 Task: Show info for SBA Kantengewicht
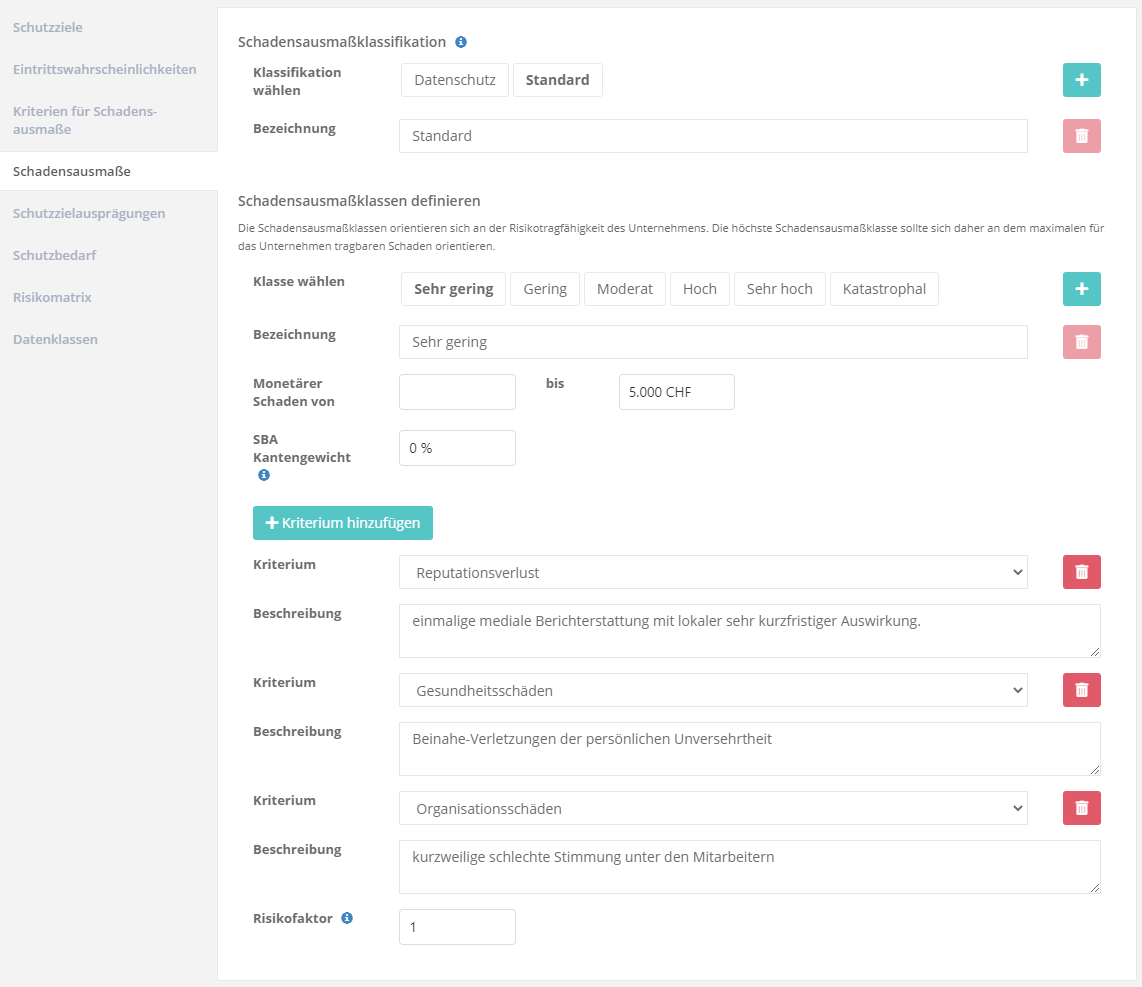pyautogui.click(x=264, y=475)
